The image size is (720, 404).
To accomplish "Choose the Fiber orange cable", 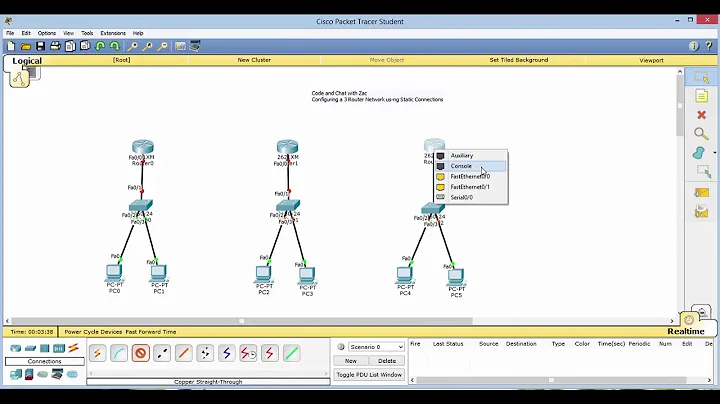I will click(x=184, y=353).
